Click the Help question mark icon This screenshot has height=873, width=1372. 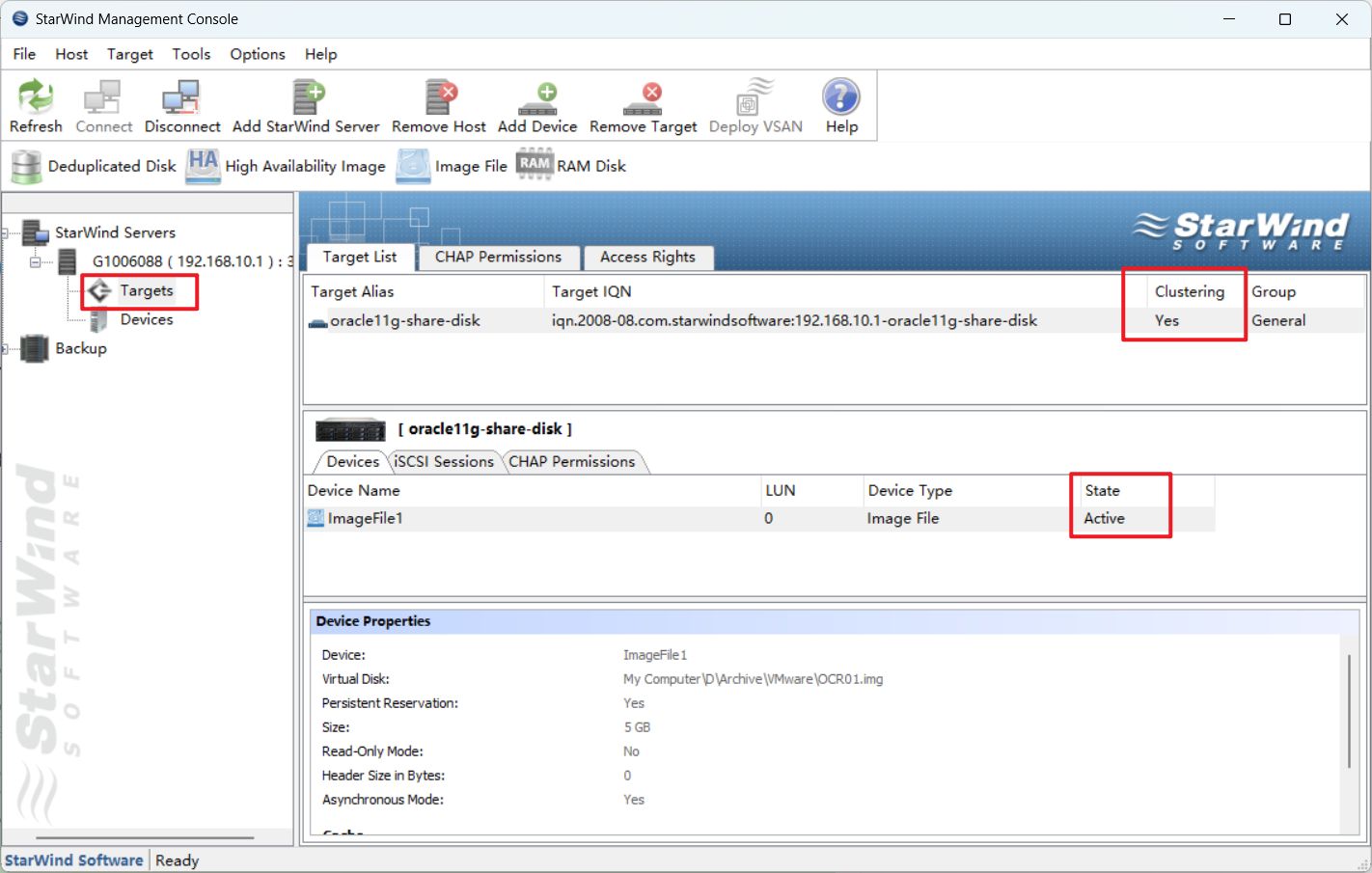(840, 96)
